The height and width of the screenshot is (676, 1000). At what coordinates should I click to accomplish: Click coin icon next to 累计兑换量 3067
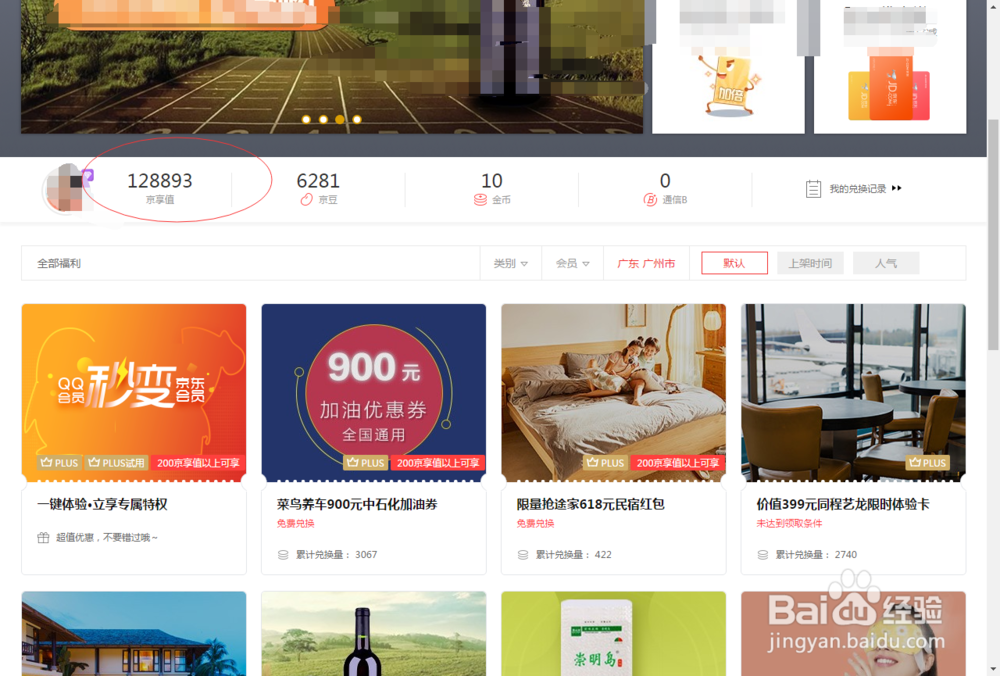coord(283,555)
